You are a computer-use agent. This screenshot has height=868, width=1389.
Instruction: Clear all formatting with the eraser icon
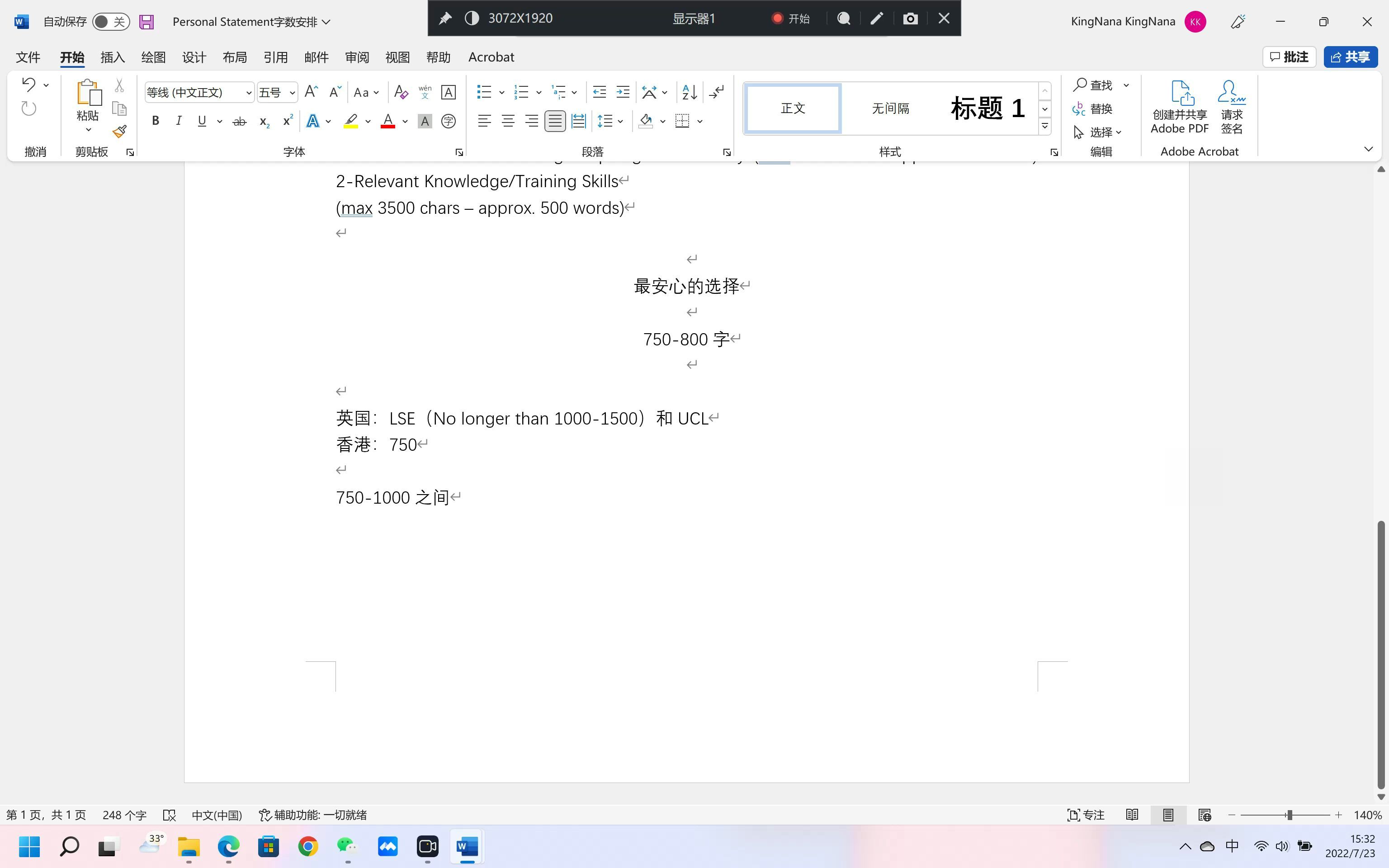coord(401,92)
